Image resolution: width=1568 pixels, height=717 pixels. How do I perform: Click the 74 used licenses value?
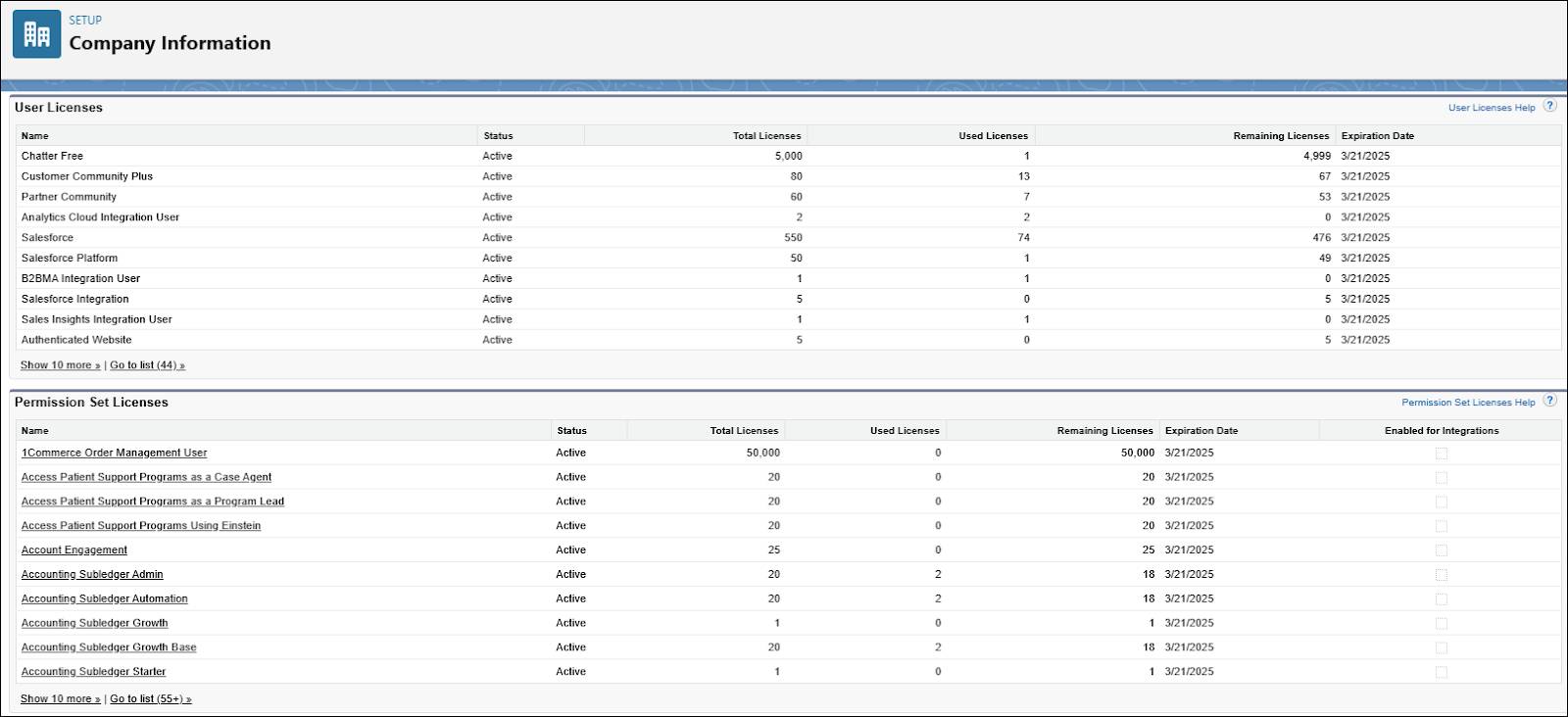(1023, 238)
